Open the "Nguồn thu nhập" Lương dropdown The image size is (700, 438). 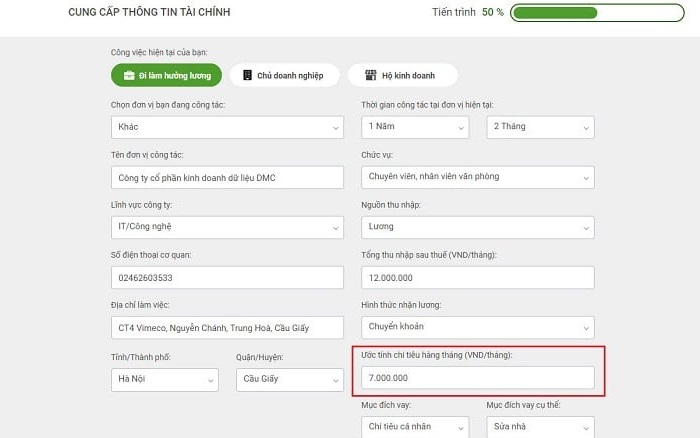coord(477,227)
